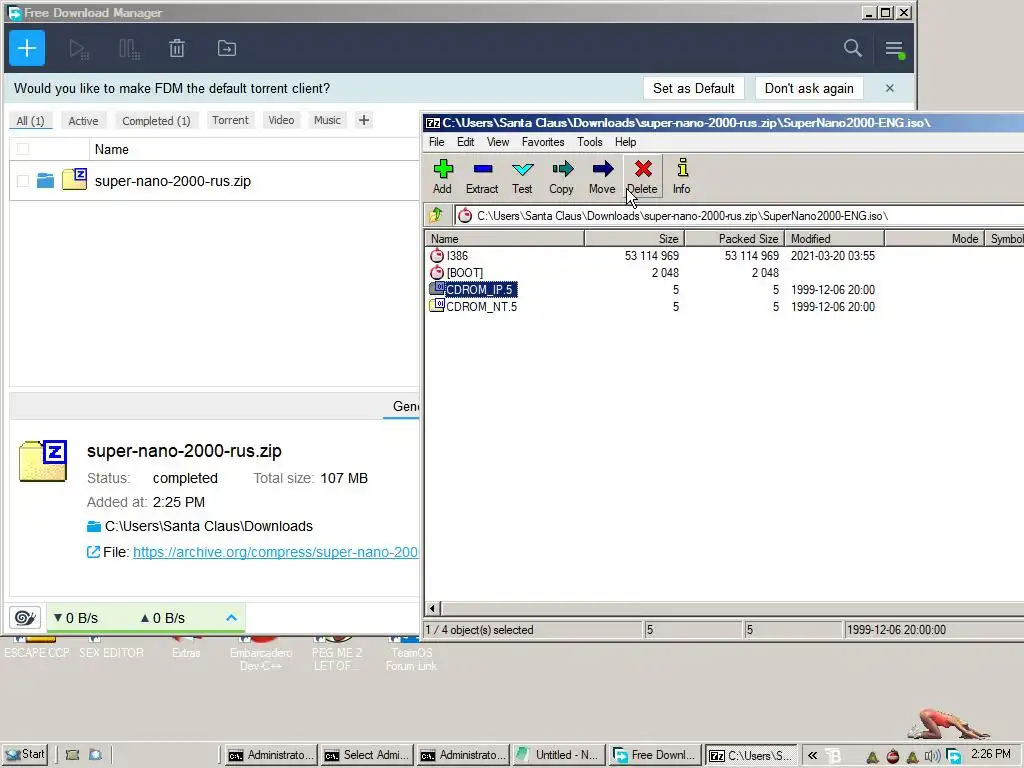Click the Extract button in 7-Zip toolbar

(482, 176)
